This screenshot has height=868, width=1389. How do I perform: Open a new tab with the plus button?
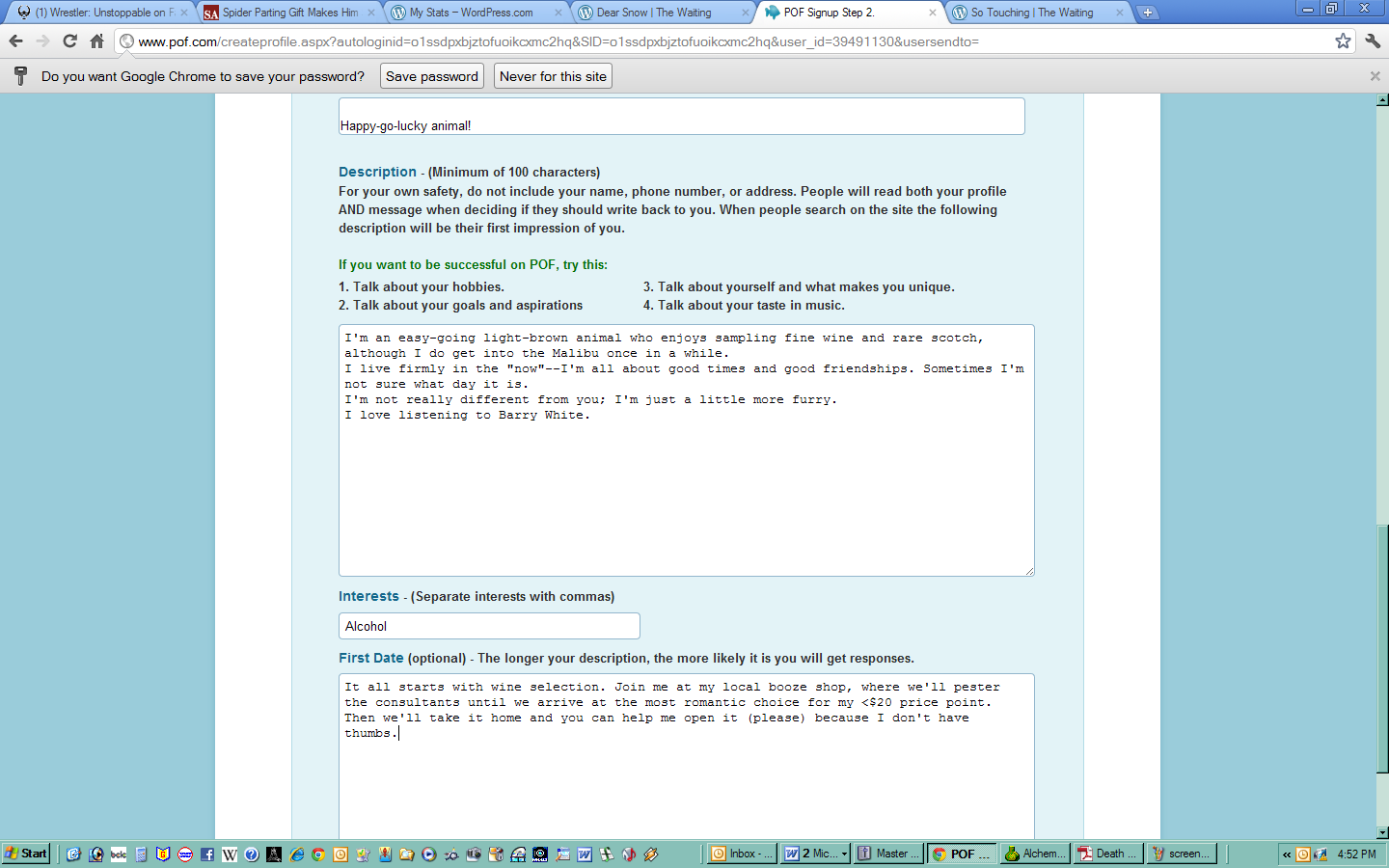tap(1147, 13)
